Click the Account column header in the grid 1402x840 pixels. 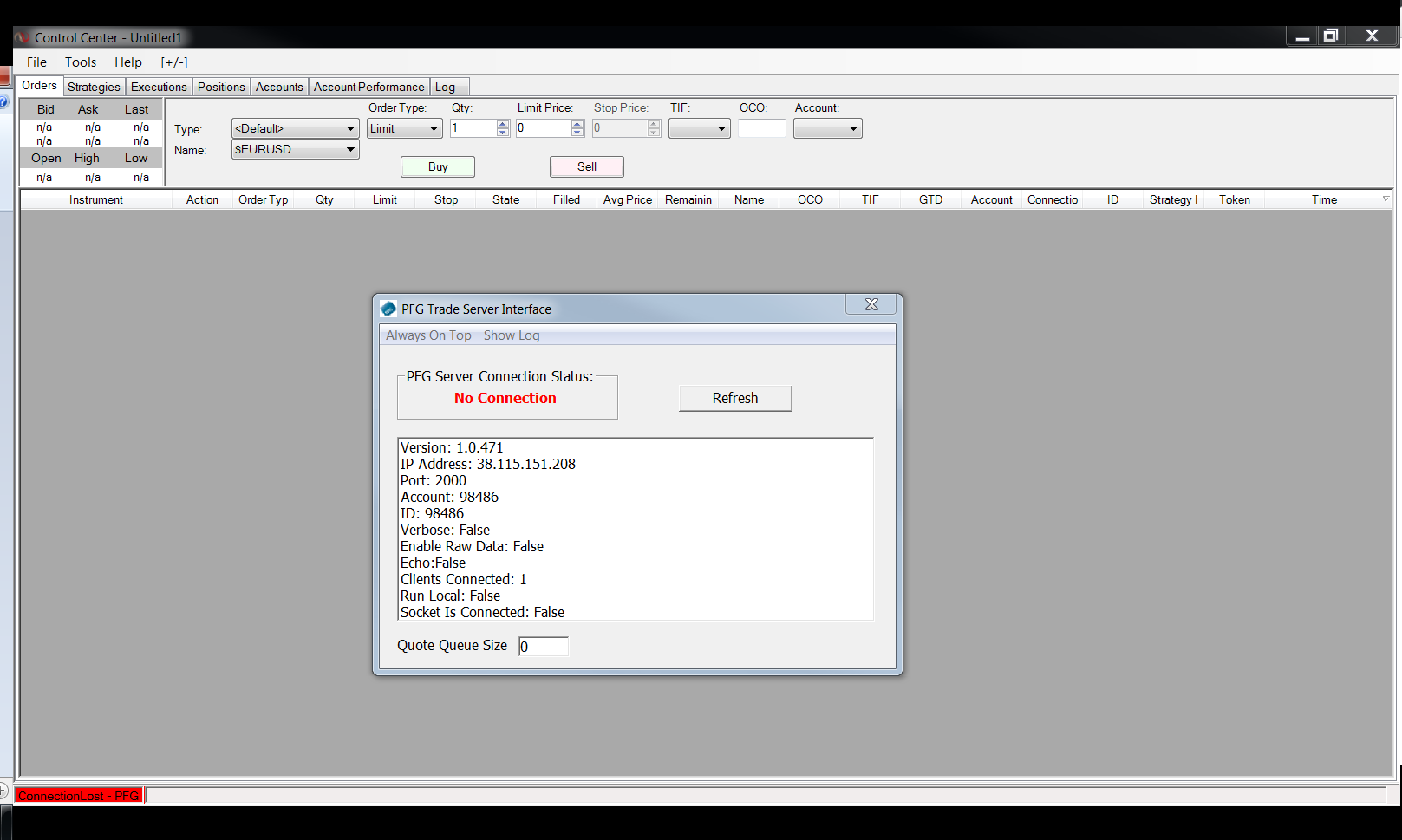[992, 199]
